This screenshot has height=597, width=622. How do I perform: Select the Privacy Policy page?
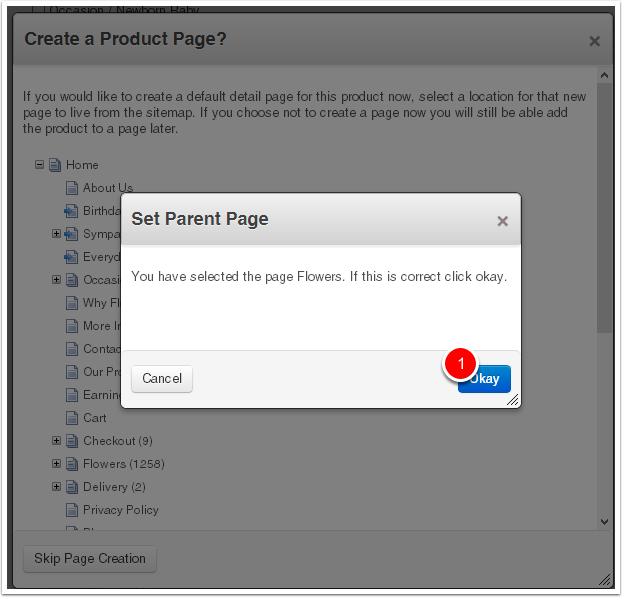pos(121,510)
